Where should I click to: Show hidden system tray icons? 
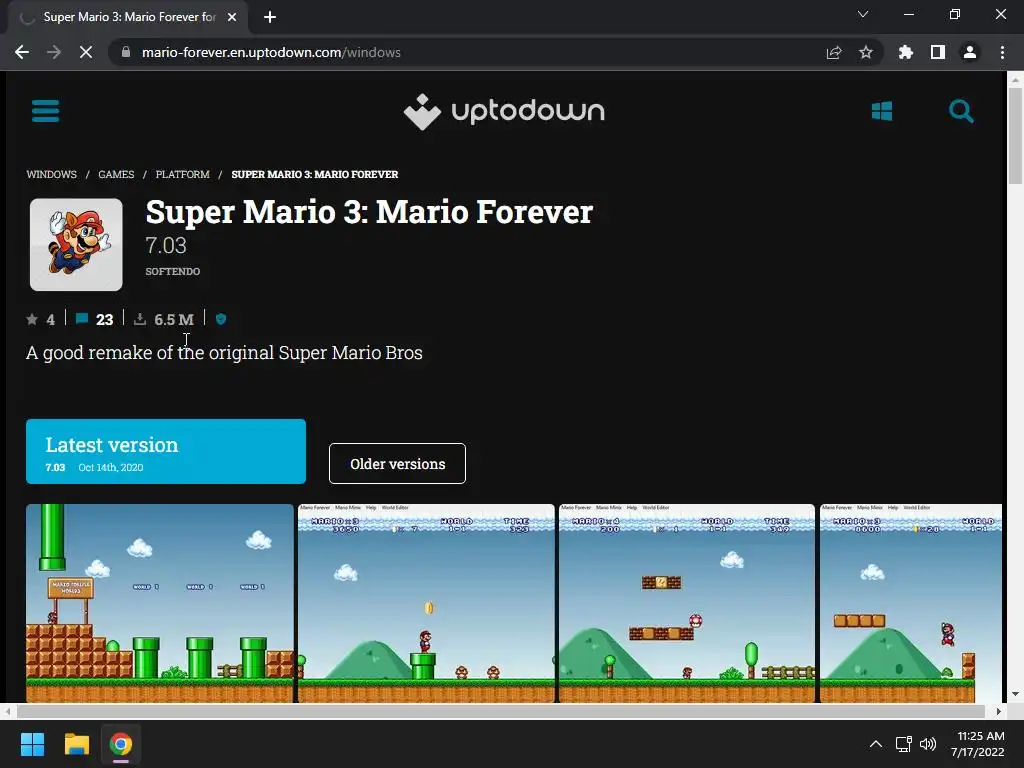[x=876, y=744]
